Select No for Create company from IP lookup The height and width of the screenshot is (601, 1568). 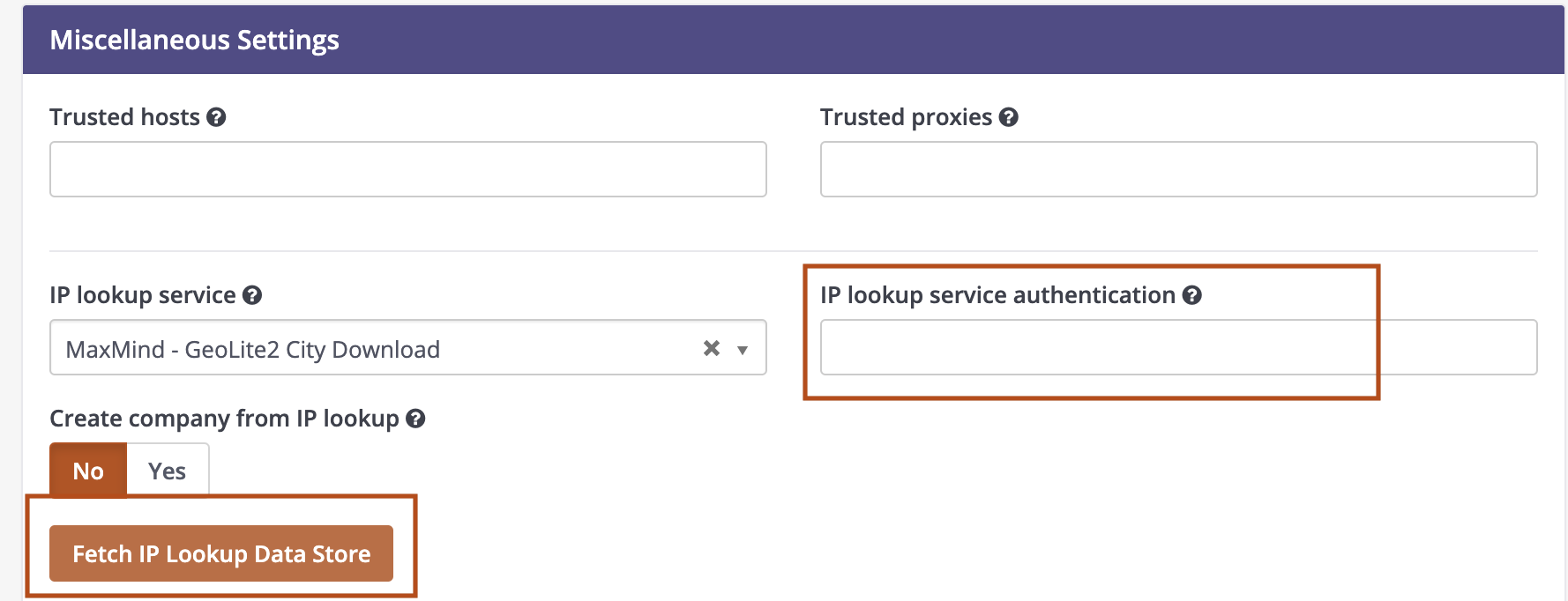coord(88,471)
